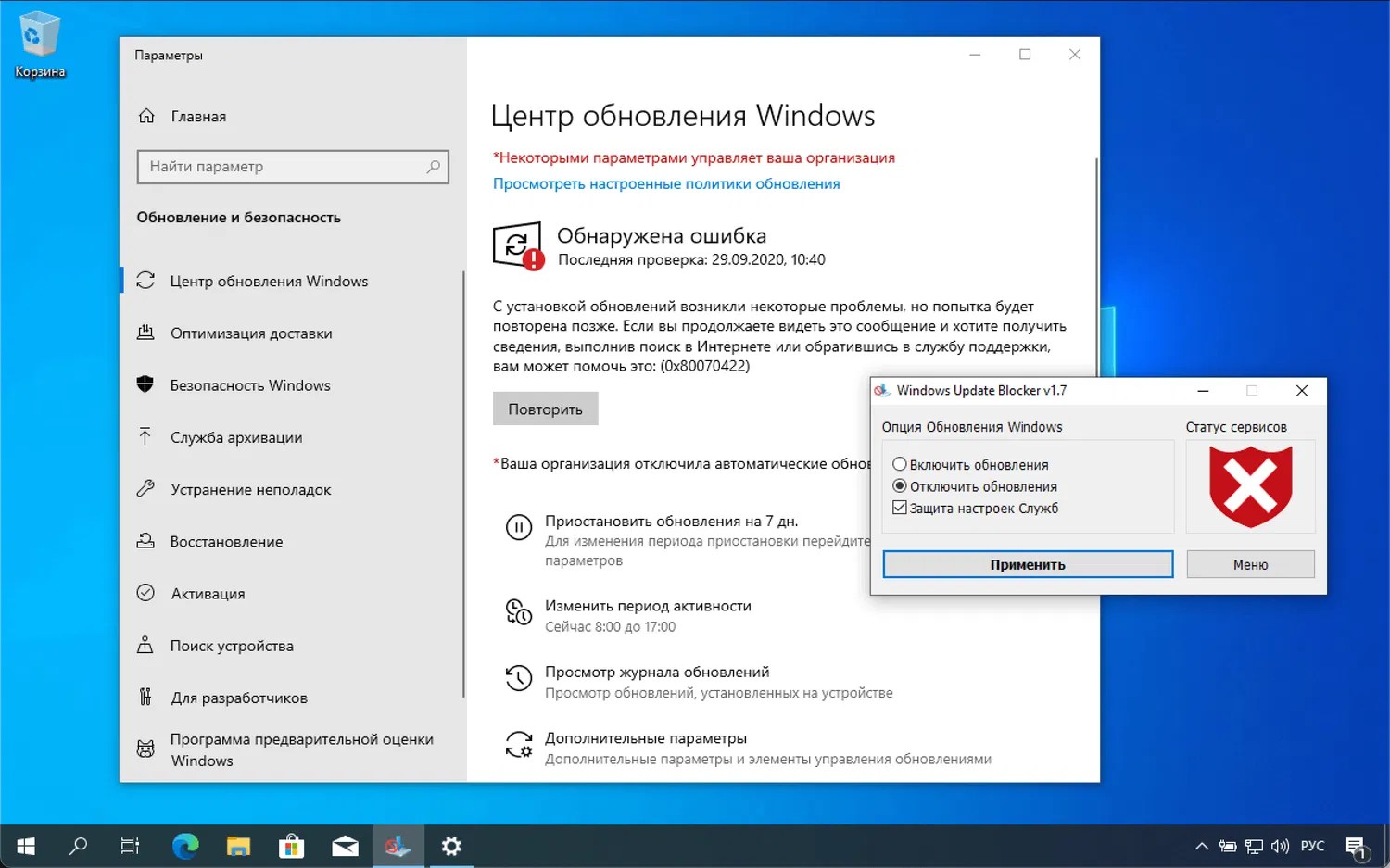Viewport: 1390px width, 868px height.
Task: Open Безопасность Windows in the sidebar
Action: point(250,385)
